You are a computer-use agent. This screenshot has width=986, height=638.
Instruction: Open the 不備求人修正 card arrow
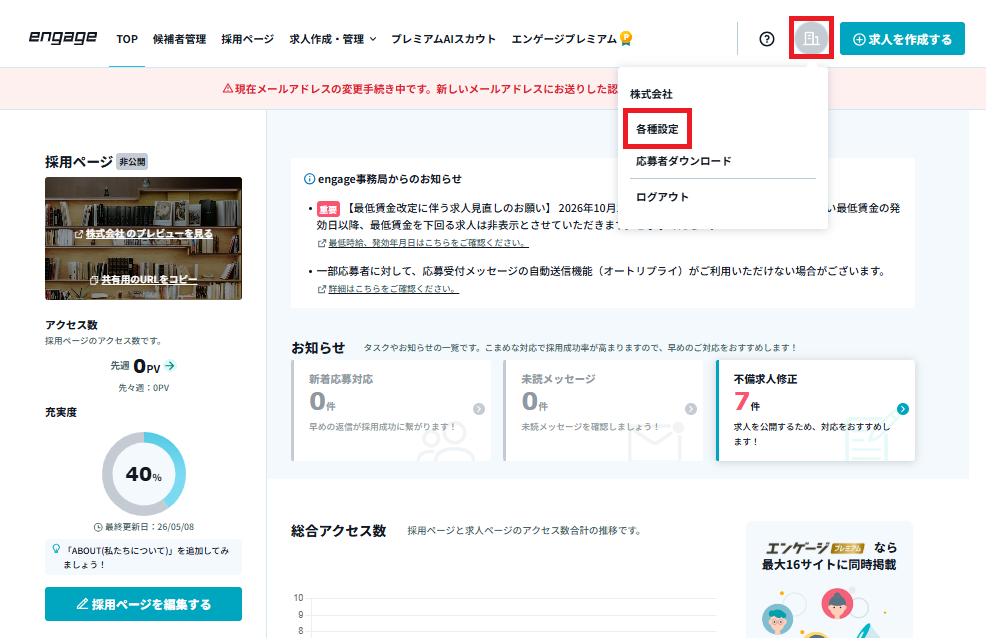(902, 409)
